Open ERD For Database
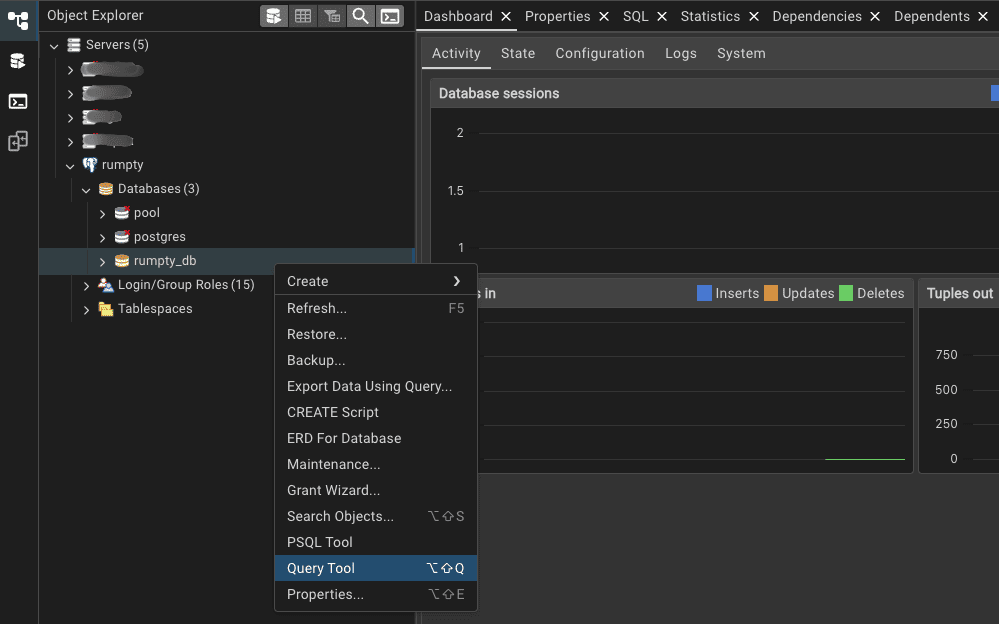Viewport: 999px width, 624px height. tap(375, 439)
